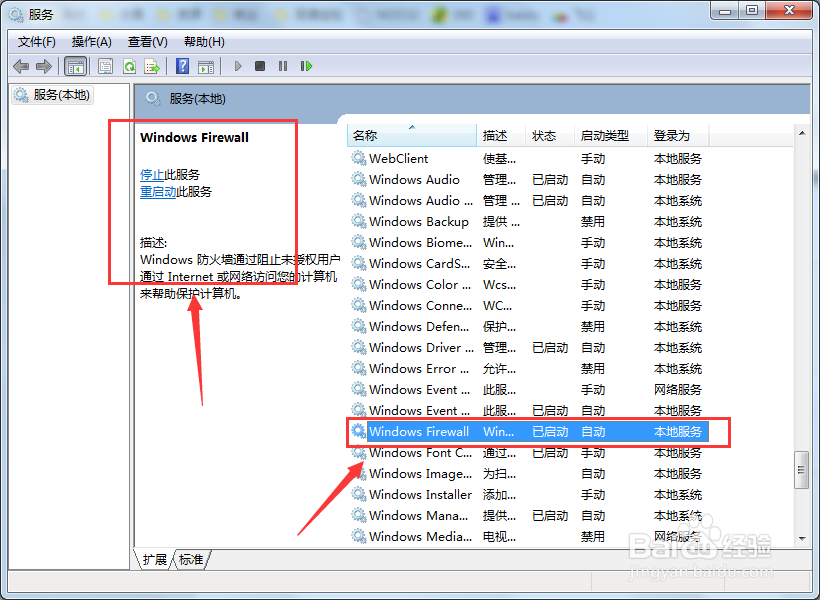Select the Windows Installer service name
820x600 pixels.
click(420, 494)
